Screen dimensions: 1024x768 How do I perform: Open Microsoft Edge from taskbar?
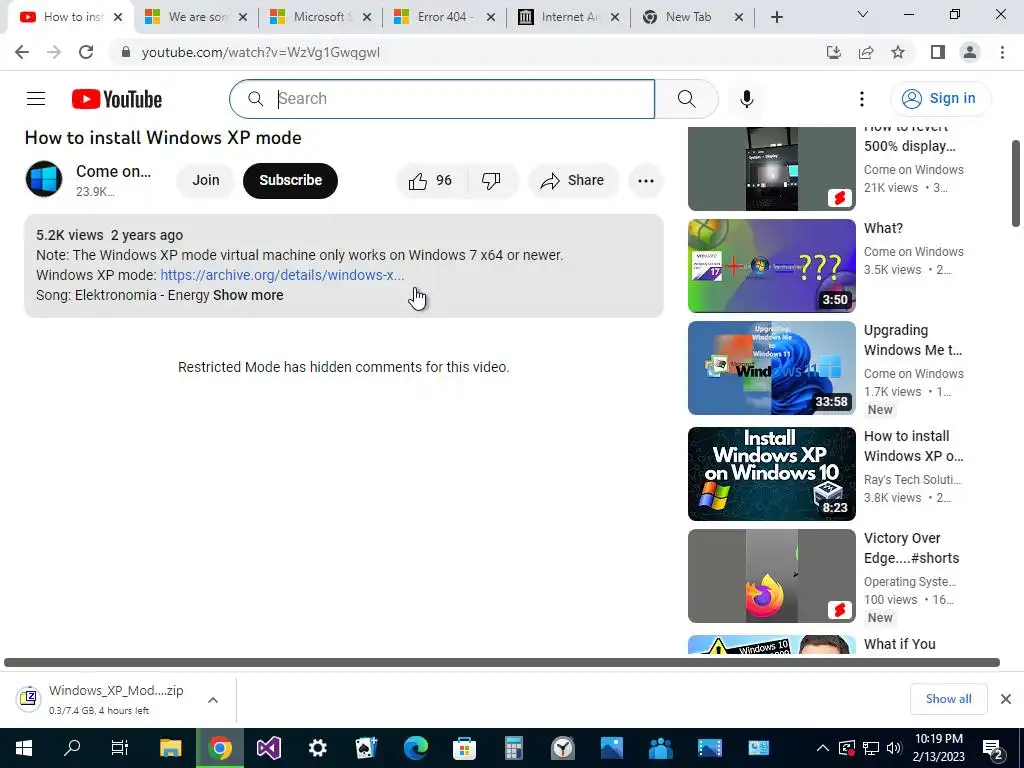pos(415,748)
